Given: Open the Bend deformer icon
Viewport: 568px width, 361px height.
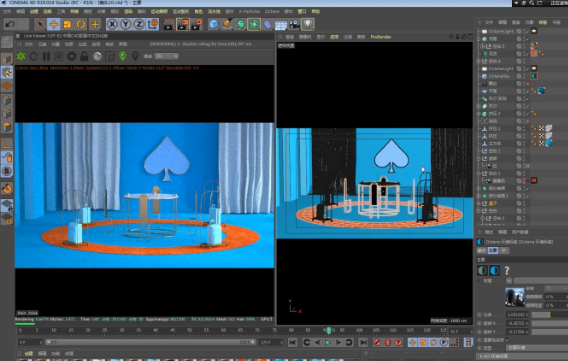Looking at the screenshot, I should 267,24.
